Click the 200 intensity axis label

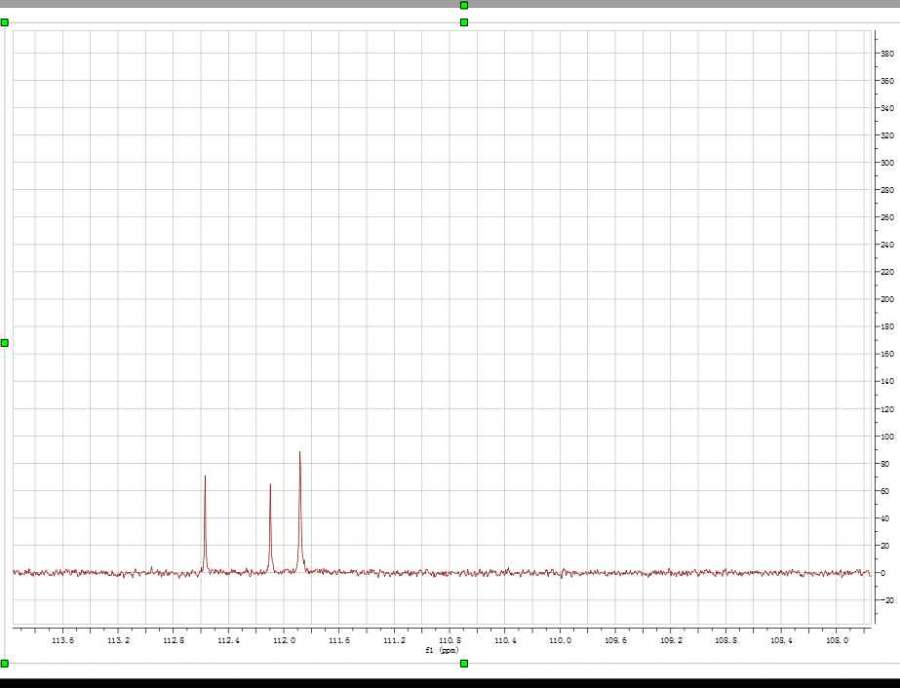click(887, 299)
